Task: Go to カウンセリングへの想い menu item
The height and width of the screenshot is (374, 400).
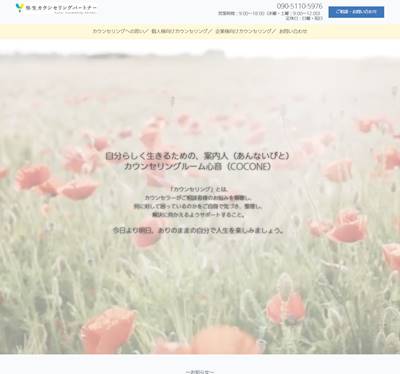Action: [x=120, y=31]
